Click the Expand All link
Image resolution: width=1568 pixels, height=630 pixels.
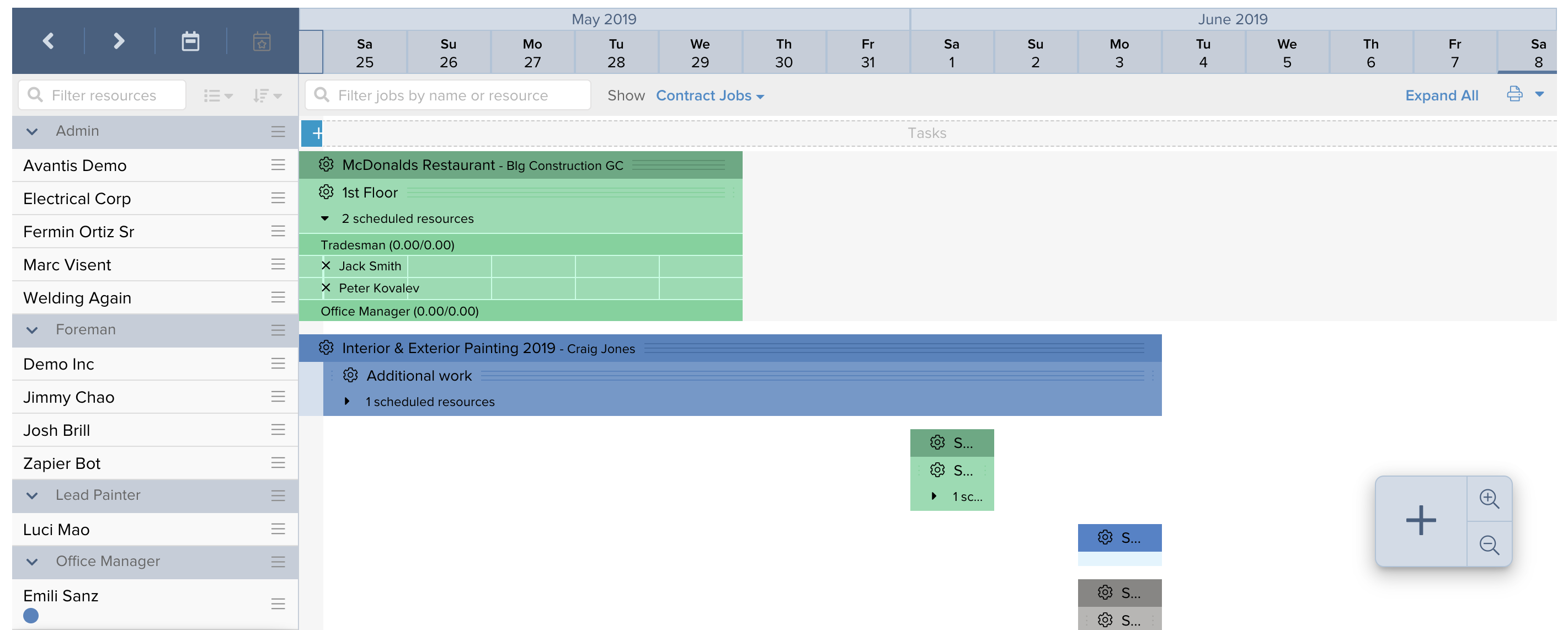(1442, 95)
